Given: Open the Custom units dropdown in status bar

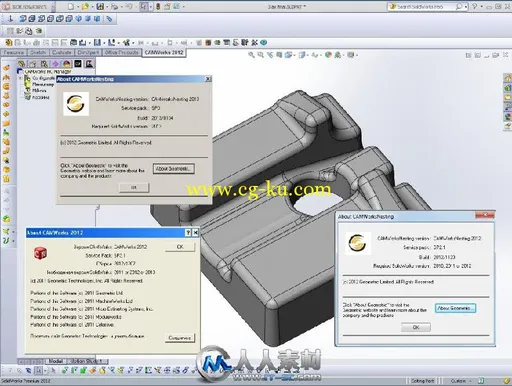Looking at the screenshot, I should coord(470,381).
